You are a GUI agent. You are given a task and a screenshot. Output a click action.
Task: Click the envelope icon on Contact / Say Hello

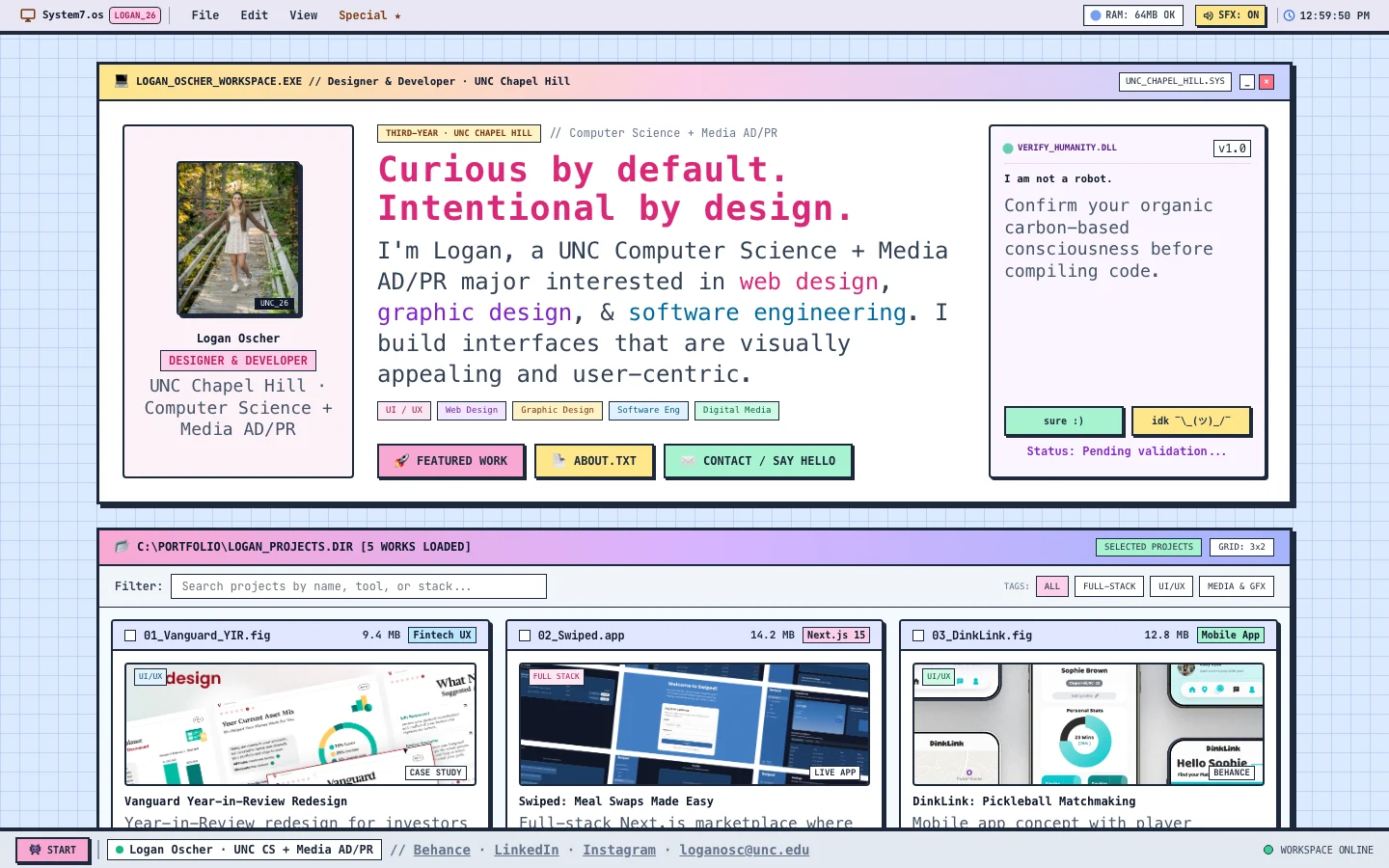688,461
